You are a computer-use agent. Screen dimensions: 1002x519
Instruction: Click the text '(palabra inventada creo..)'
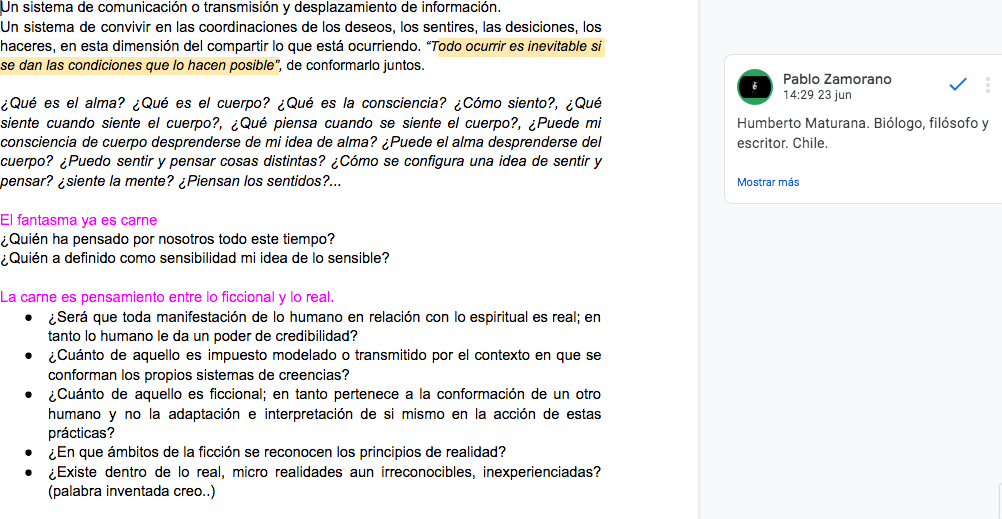131,491
